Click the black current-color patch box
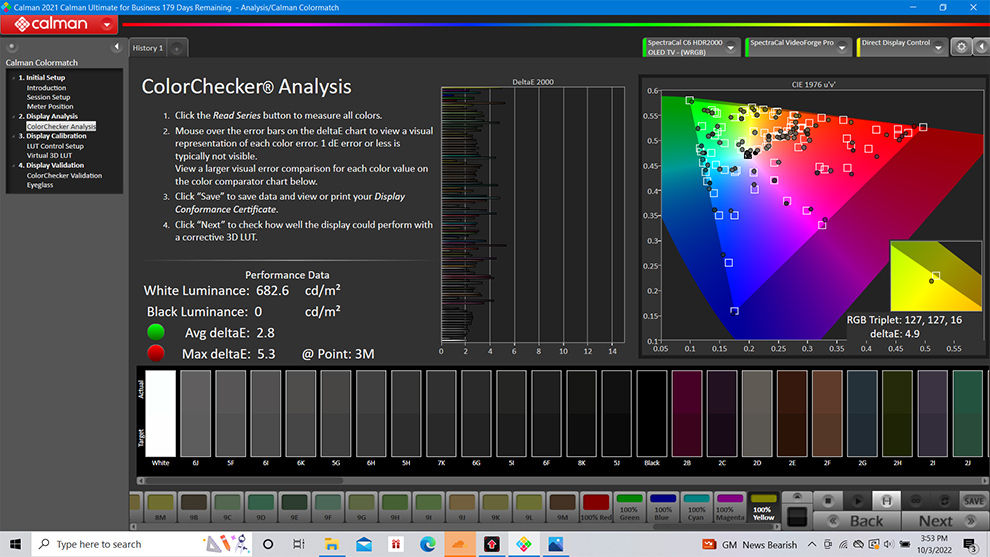Viewport: 990px width, 557px height. [797, 517]
